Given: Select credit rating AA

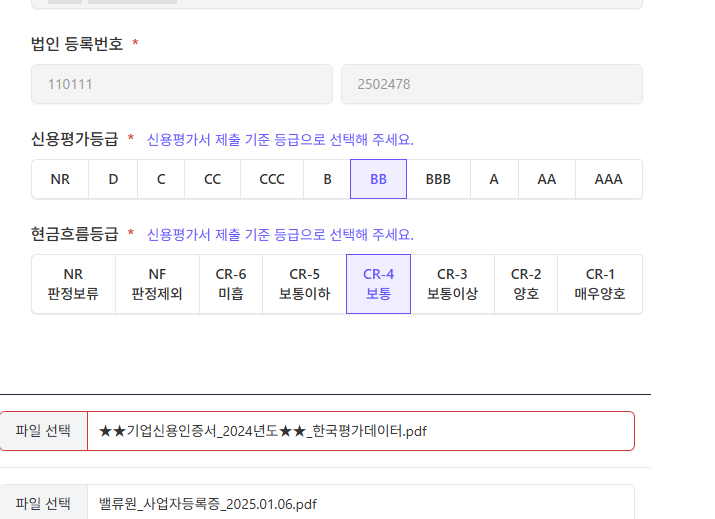Looking at the screenshot, I should (x=546, y=179).
